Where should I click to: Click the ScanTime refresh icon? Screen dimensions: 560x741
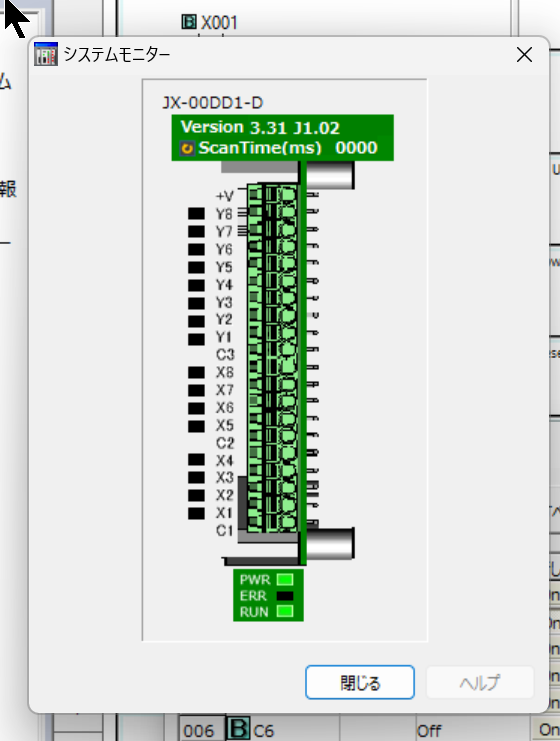point(187,149)
